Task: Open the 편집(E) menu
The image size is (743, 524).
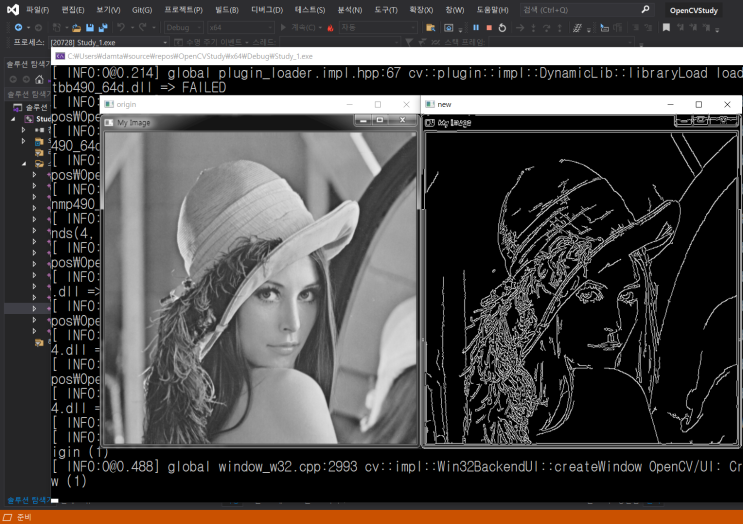Action: tap(72, 10)
